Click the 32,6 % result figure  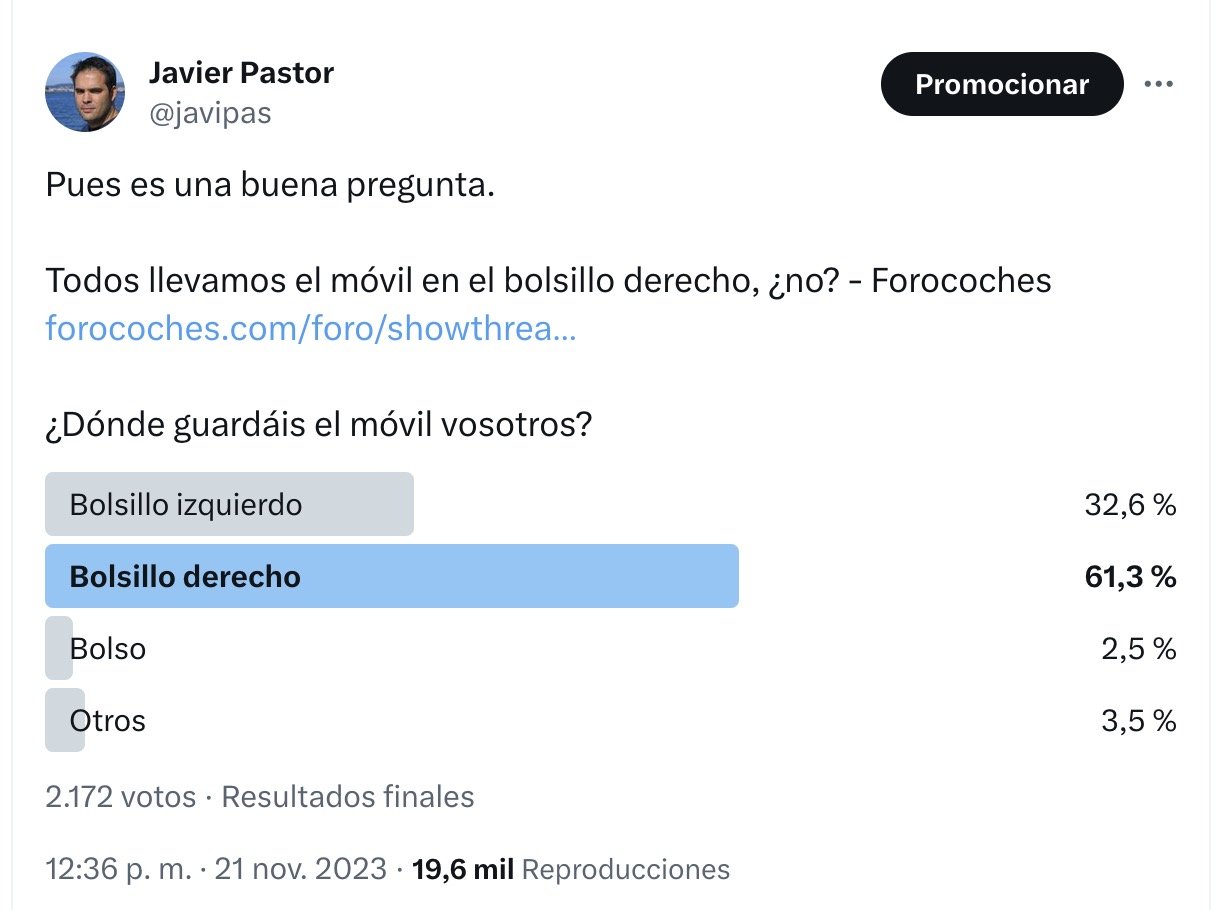(1130, 505)
